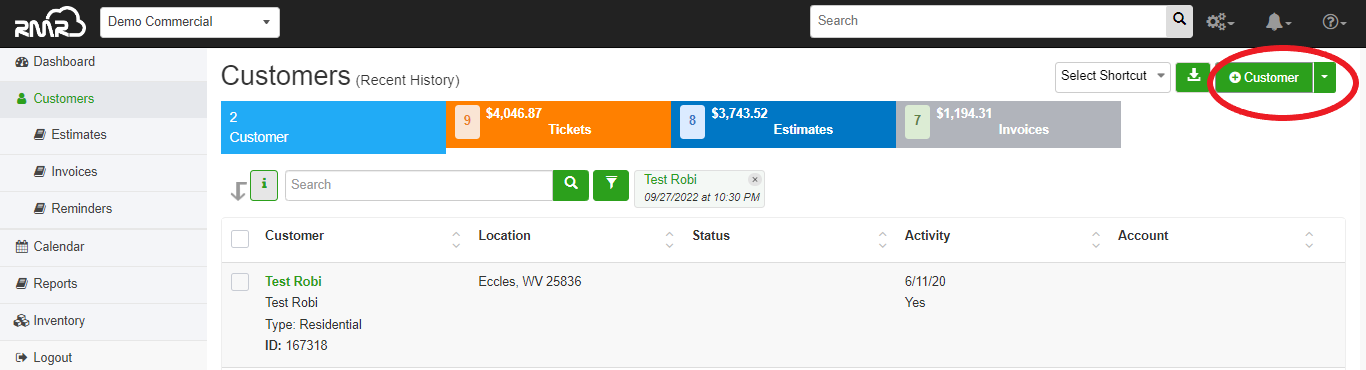Open the Test Robi customer link
1366x370 pixels.
[x=293, y=282]
